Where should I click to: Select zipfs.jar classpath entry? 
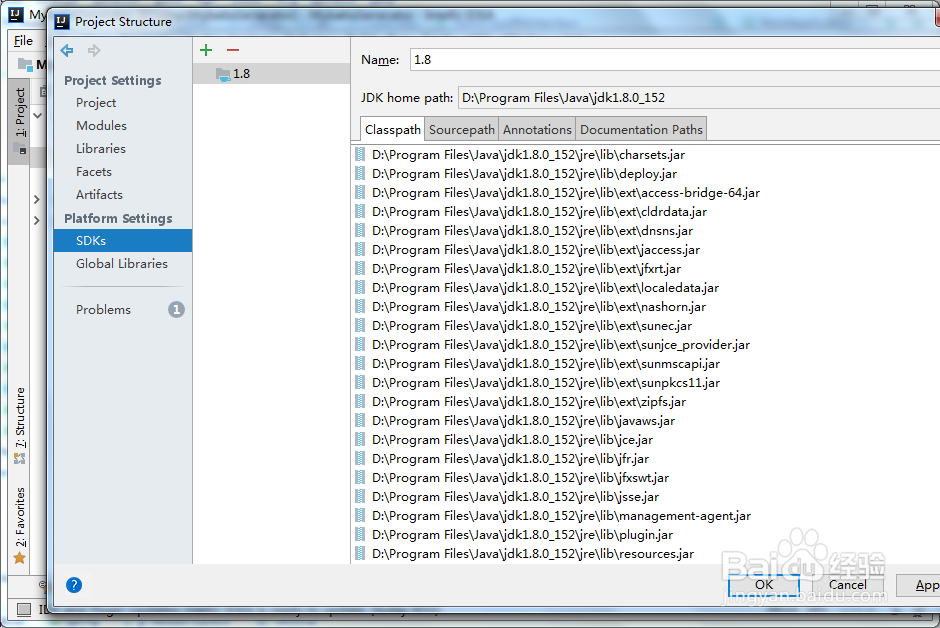(x=529, y=402)
